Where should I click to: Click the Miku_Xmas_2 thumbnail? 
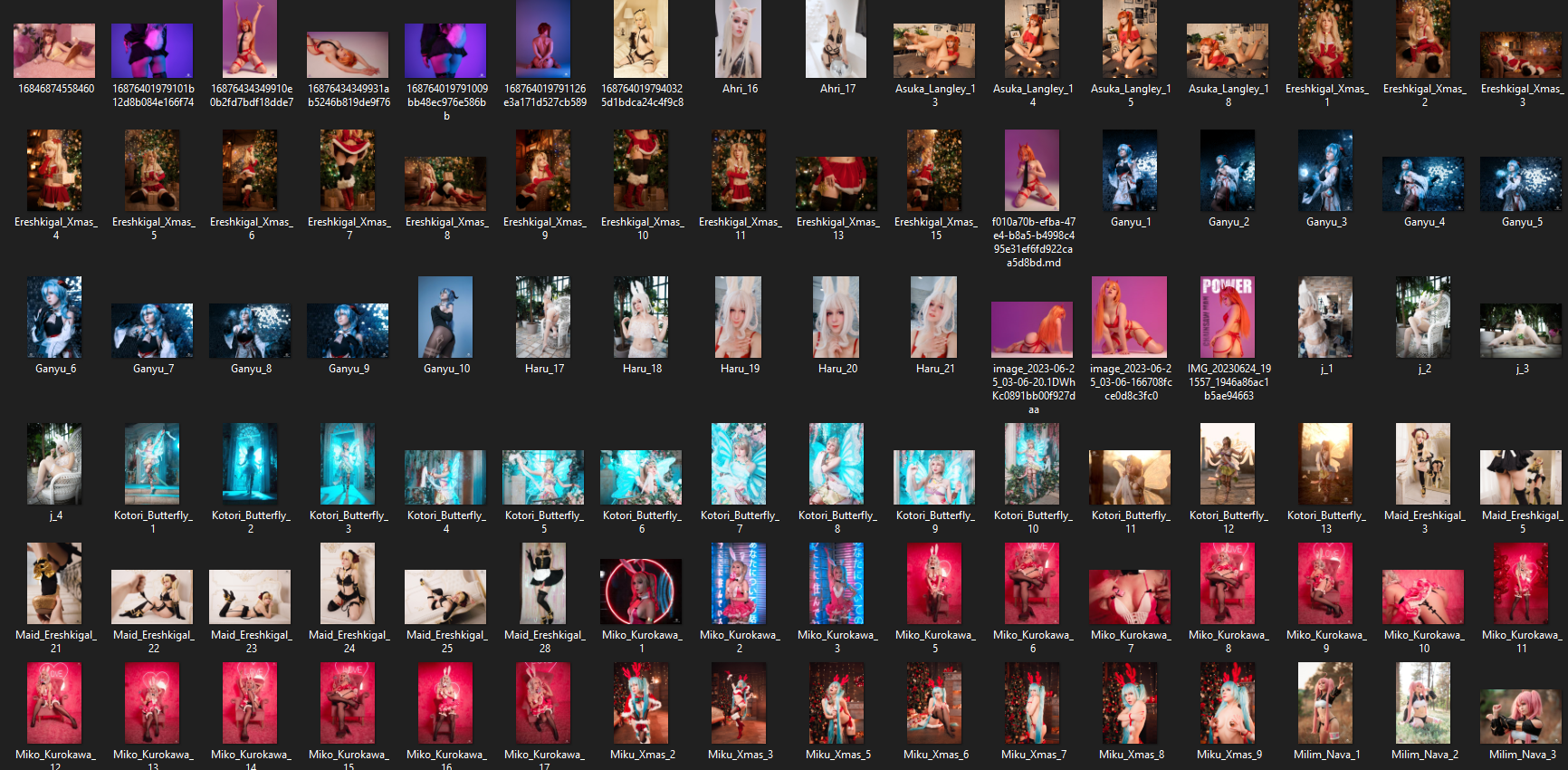[642, 703]
